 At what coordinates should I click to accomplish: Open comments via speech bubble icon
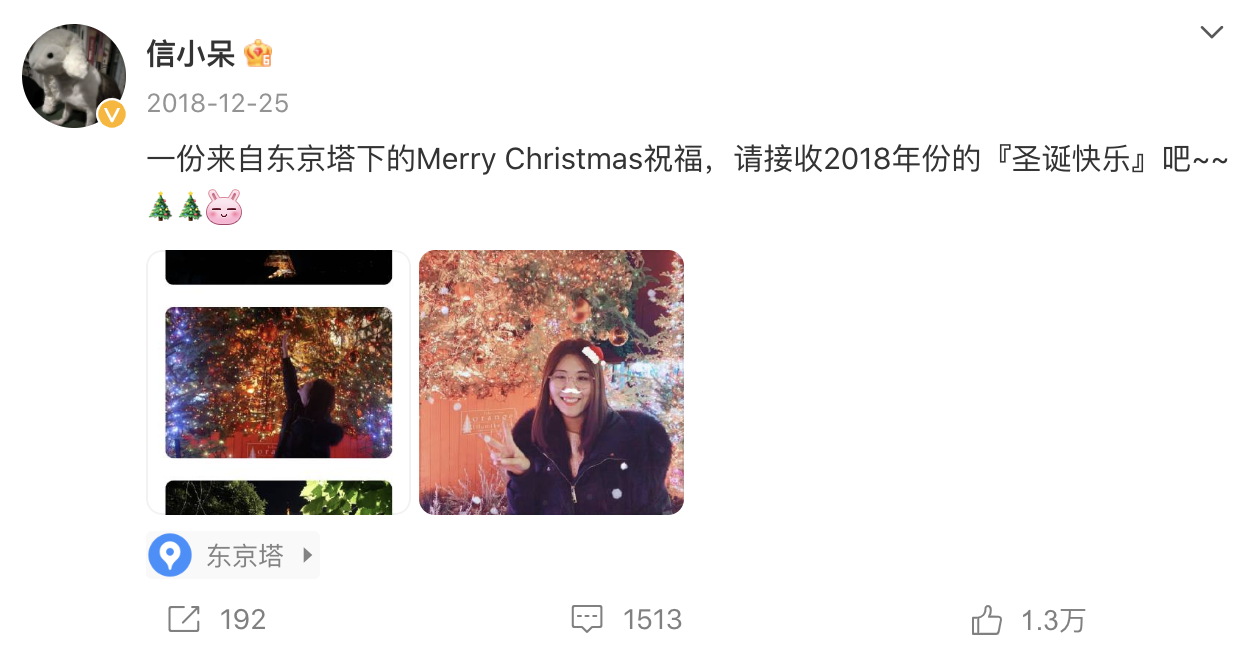tap(587, 619)
